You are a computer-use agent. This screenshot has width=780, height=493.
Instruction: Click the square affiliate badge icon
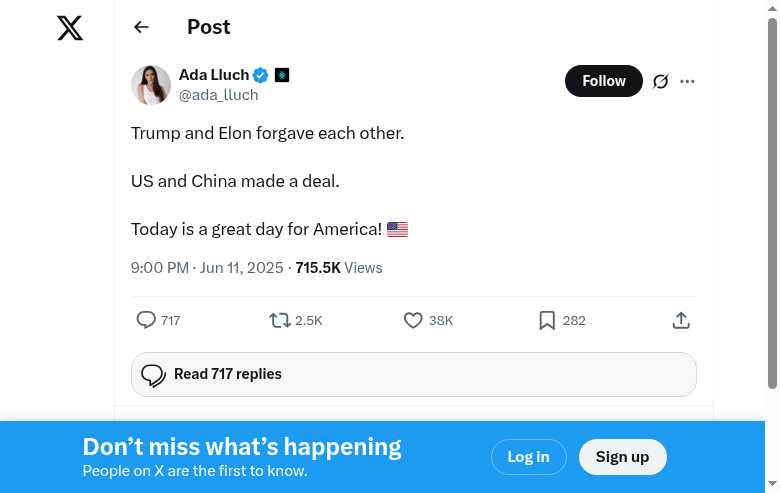click(x=282, y=75)
